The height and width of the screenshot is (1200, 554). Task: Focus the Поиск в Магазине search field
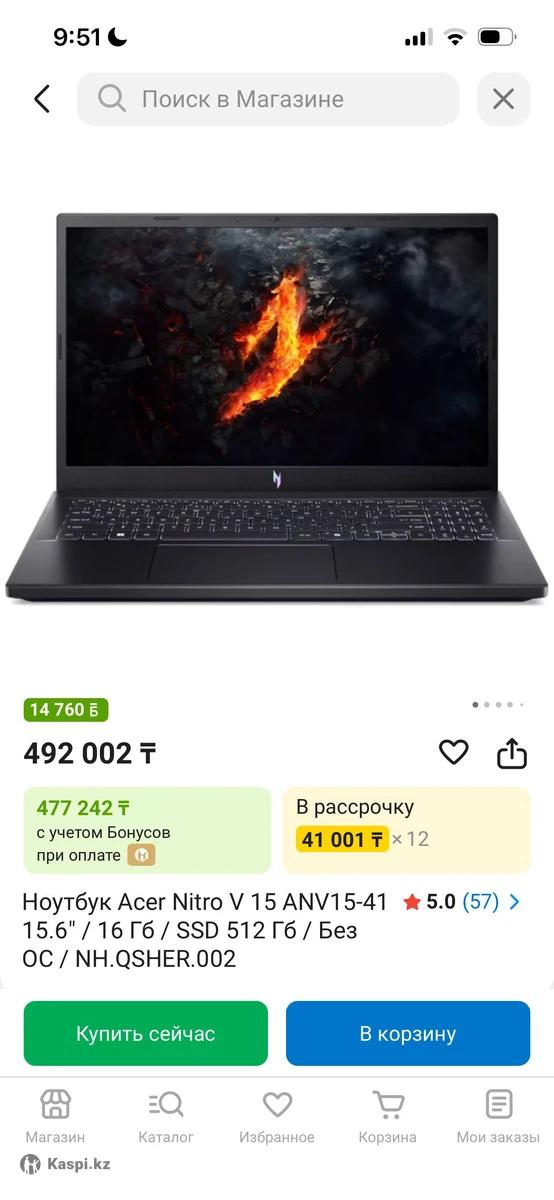(x=268, y=99)
